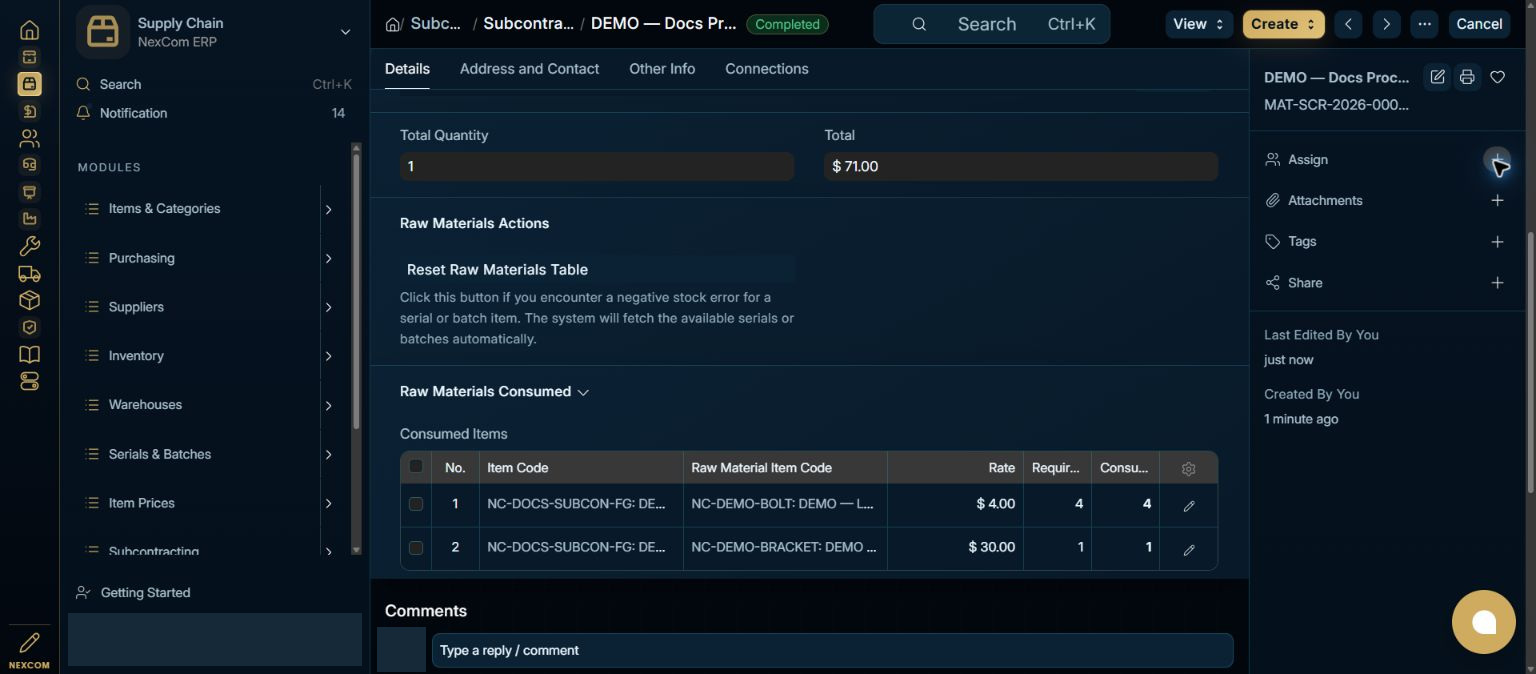Switch to the Address and Contact tab
Image resolution: width=1536 pixels, height=674 pixels.
coord(529,69)
